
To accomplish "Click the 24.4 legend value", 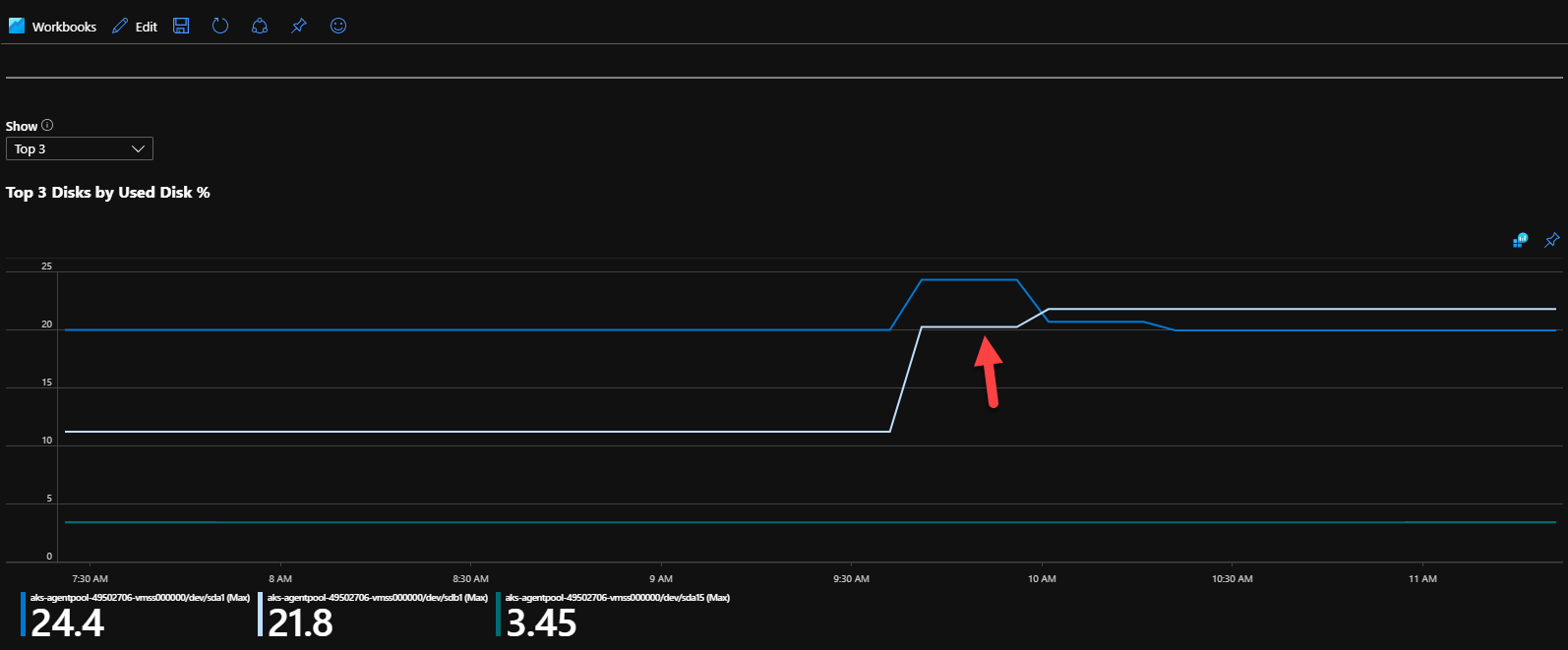I will point(67,622).
